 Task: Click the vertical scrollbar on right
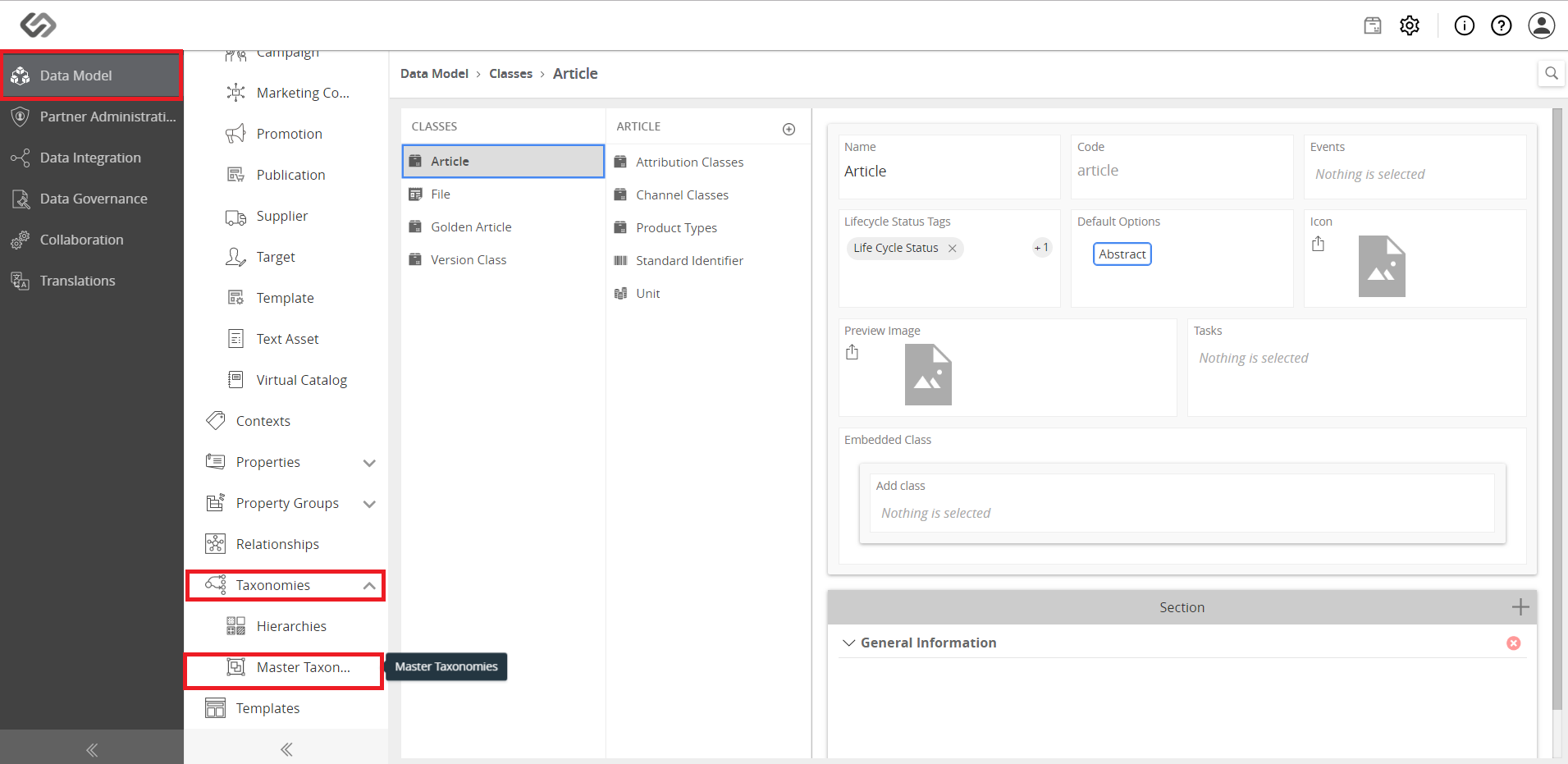point(1557,409)
